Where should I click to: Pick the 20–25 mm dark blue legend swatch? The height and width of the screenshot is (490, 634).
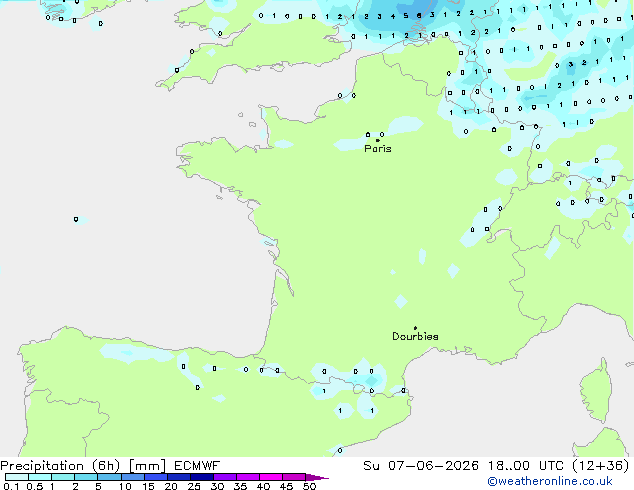[x=179, y=477]
